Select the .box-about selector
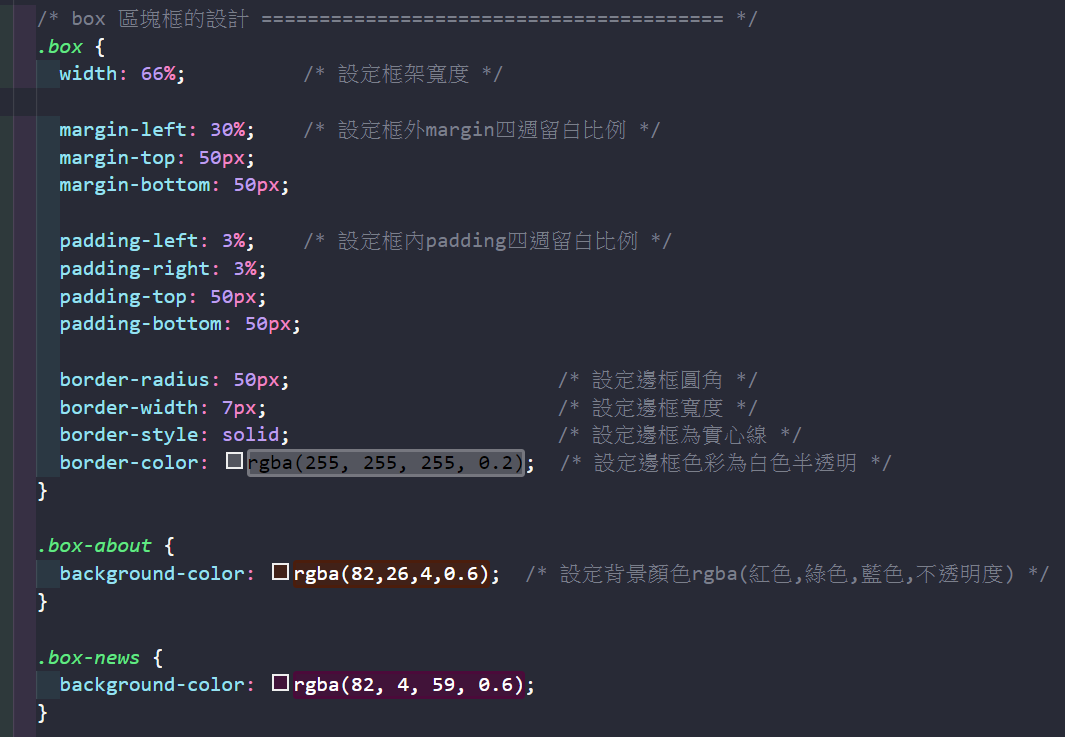 tap(95, 546)
